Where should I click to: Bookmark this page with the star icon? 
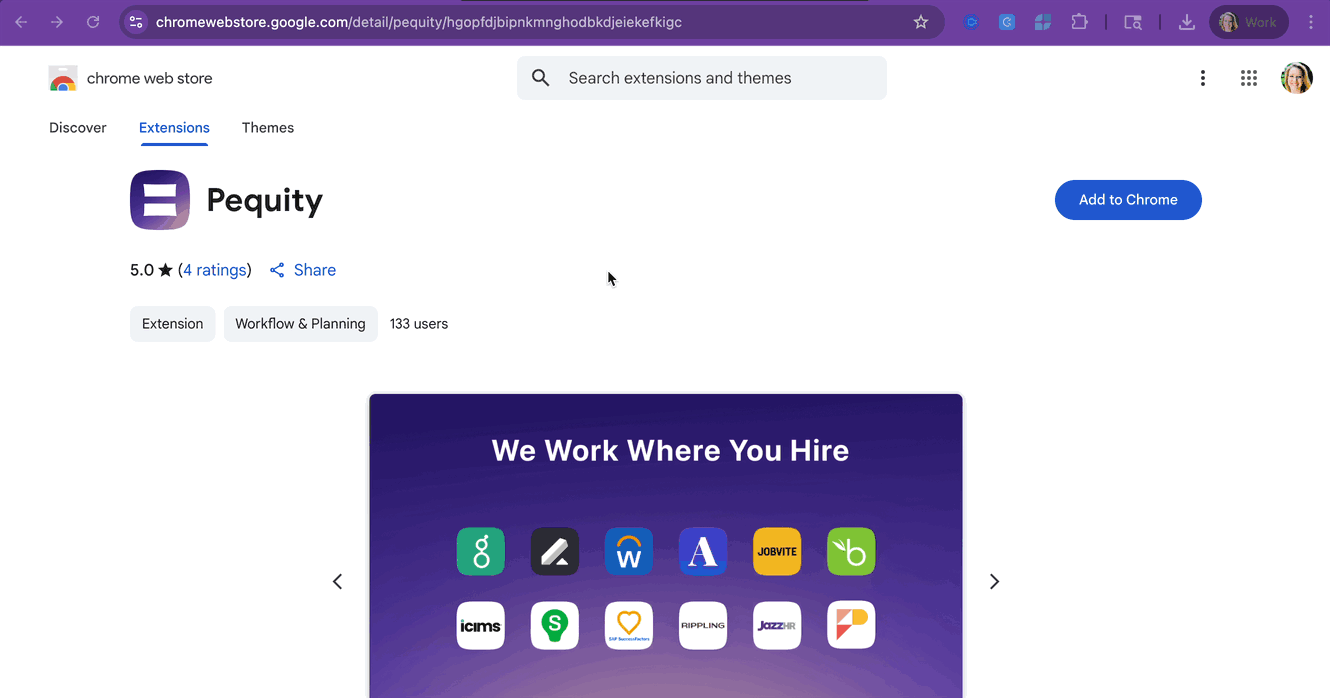pyautogui.click(x=921, y=22)
